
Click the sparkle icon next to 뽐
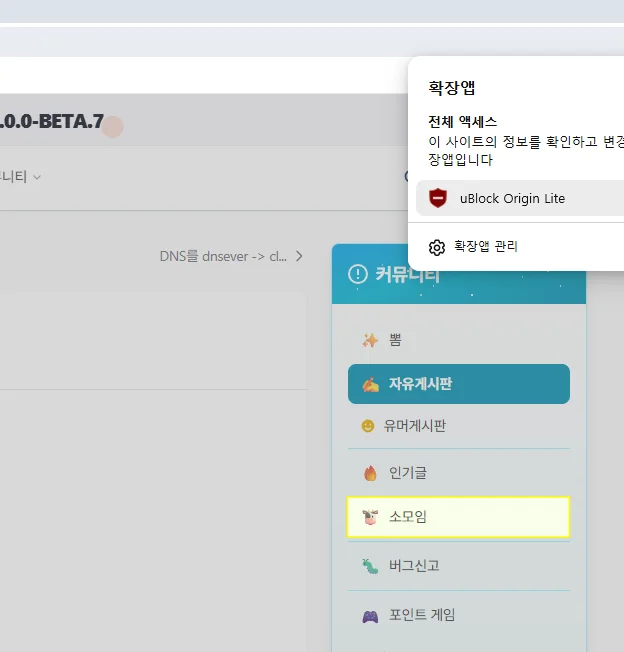click(x=370, y=340)
